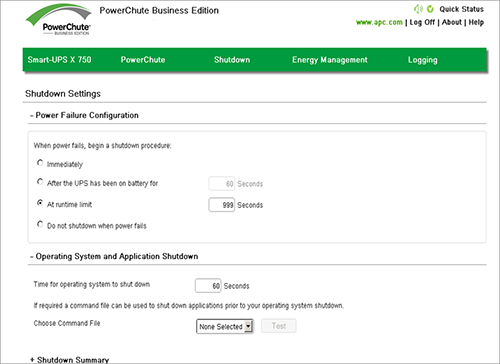Click the Test button
Screen dimensions: 500x364
coord(279,326)
